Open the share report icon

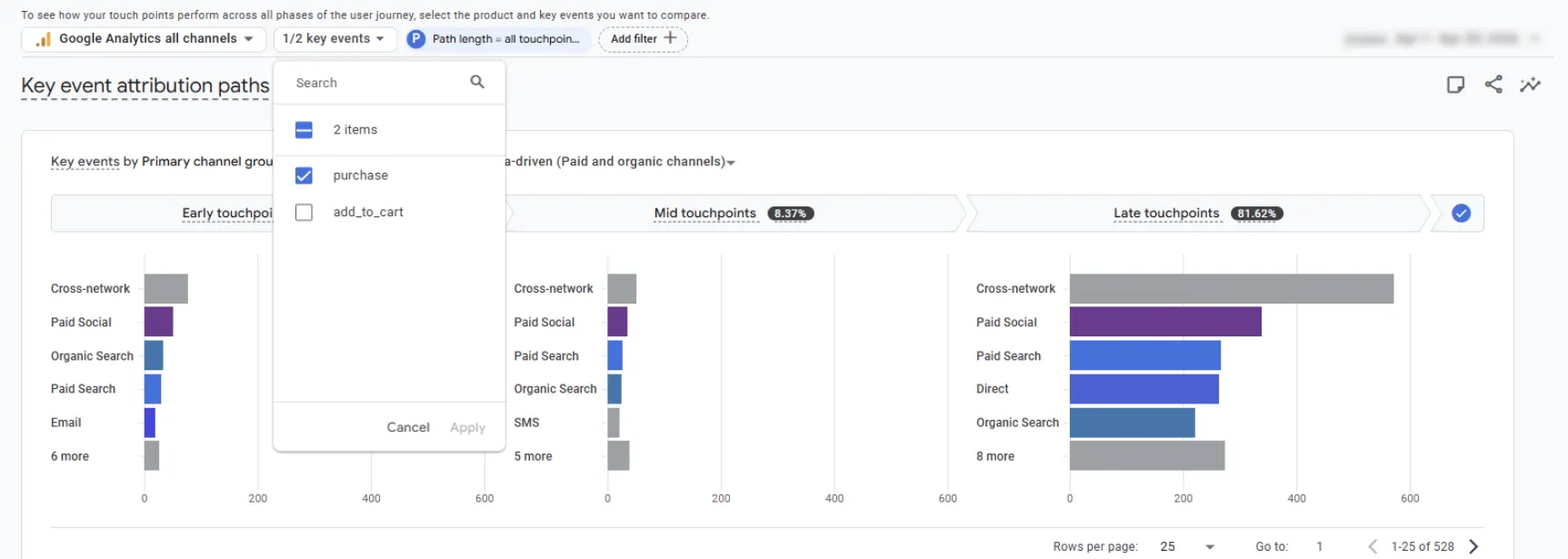[x=1493, y=85]
